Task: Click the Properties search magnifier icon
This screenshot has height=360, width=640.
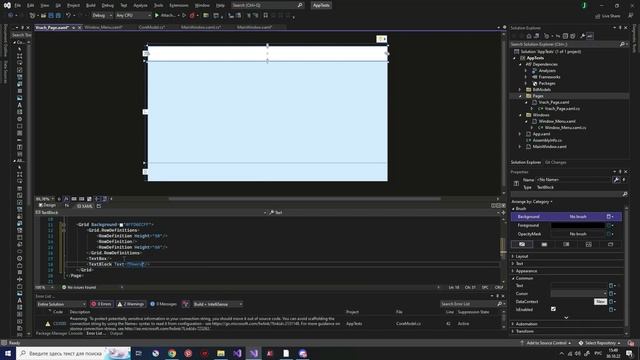Action: pos(624,194)
